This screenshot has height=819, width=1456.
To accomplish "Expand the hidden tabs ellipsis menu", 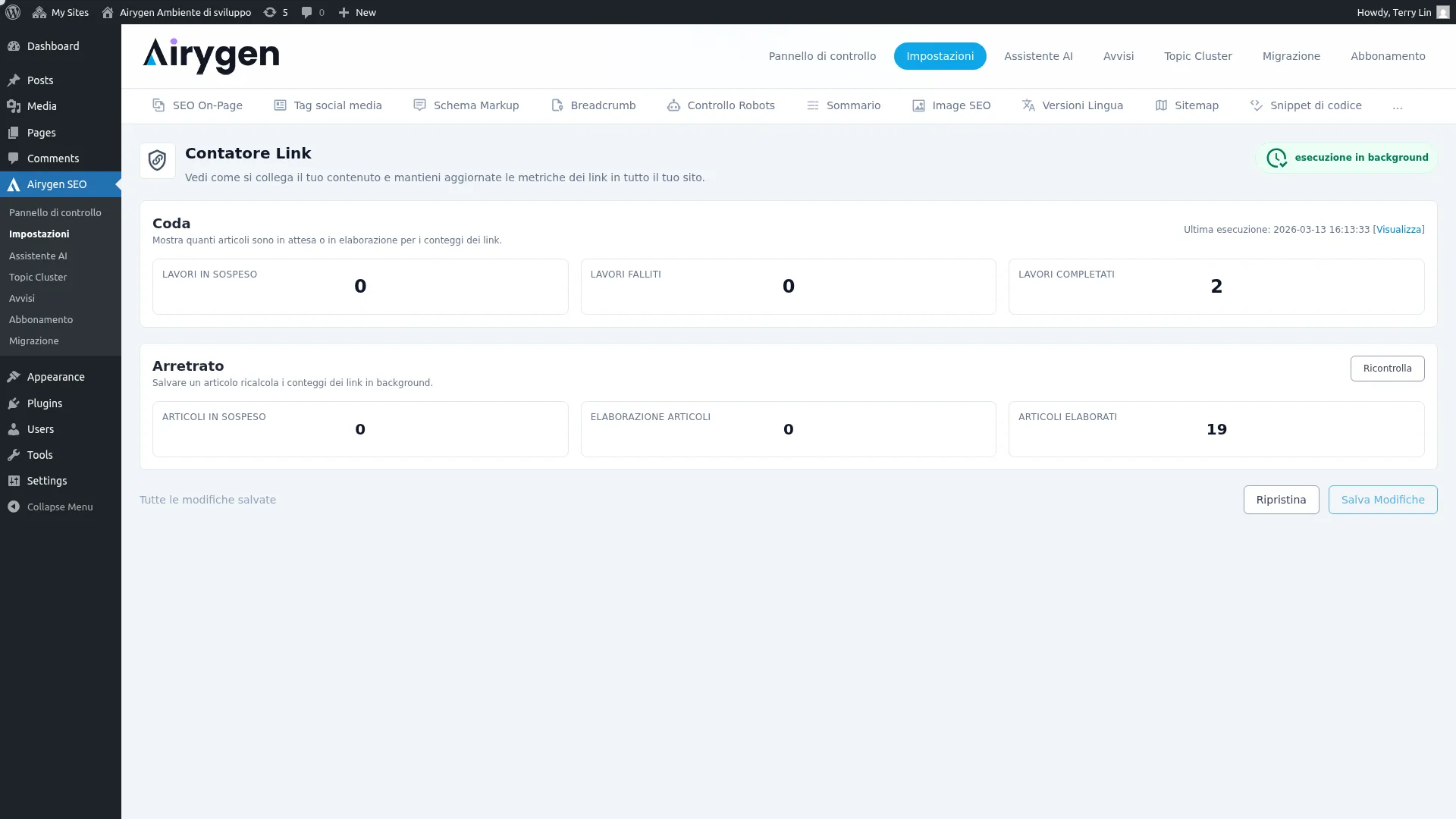I will (x=1398, y=106).
